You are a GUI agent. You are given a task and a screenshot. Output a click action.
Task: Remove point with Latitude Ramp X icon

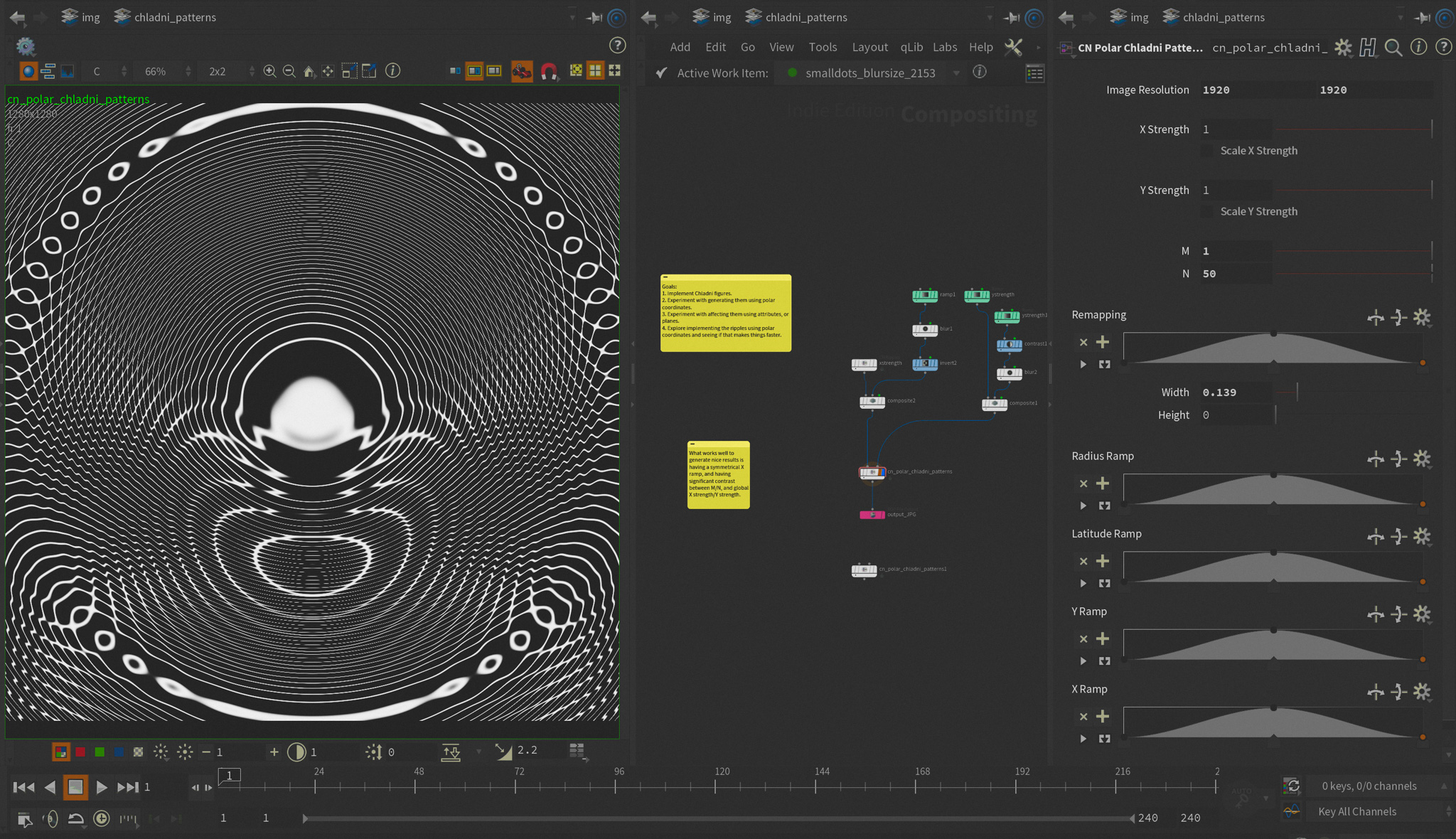click(x=1083, y=561)
